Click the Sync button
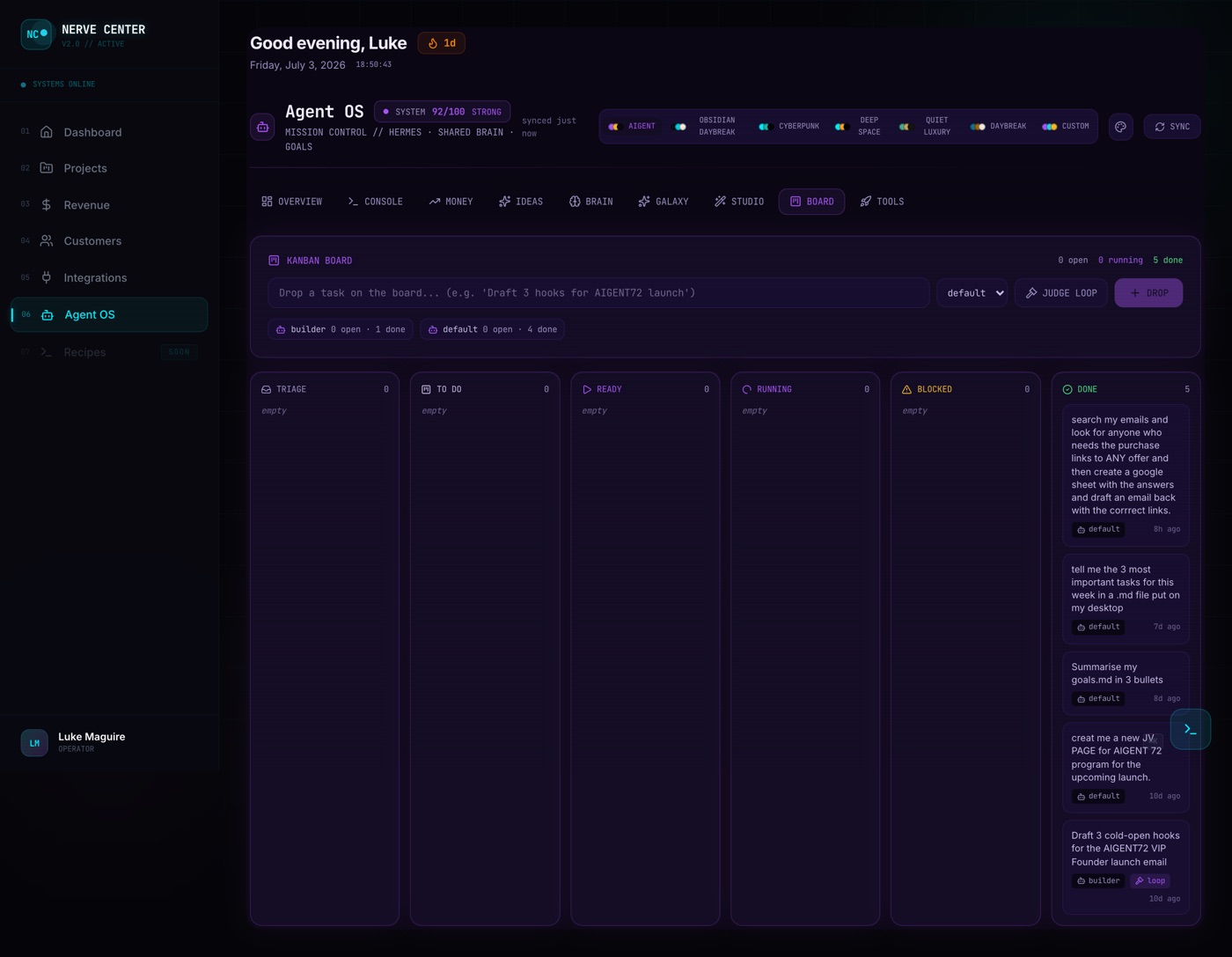1232x957 pixels. click(x=1172, y=127)
